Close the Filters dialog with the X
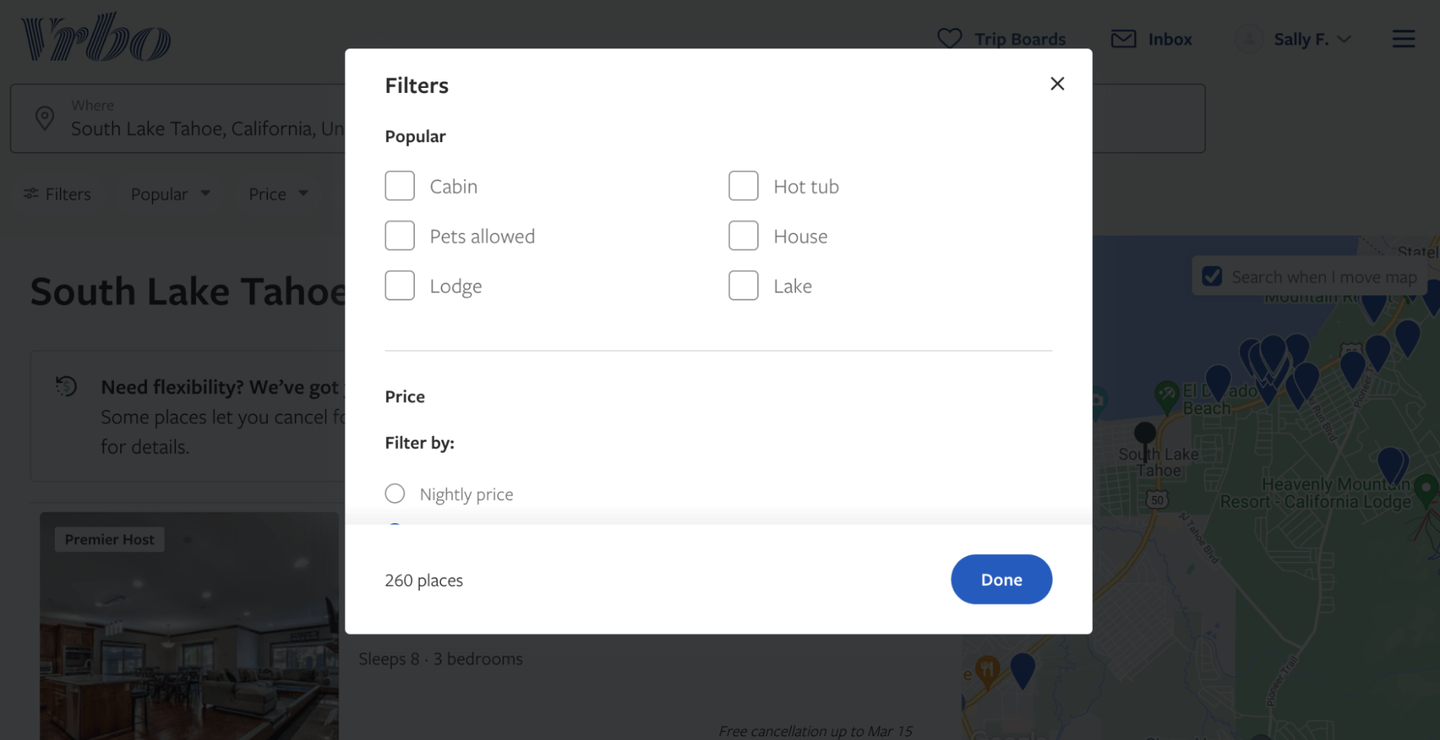Viewport: 1440px width, 740px height. (1057, 84)
